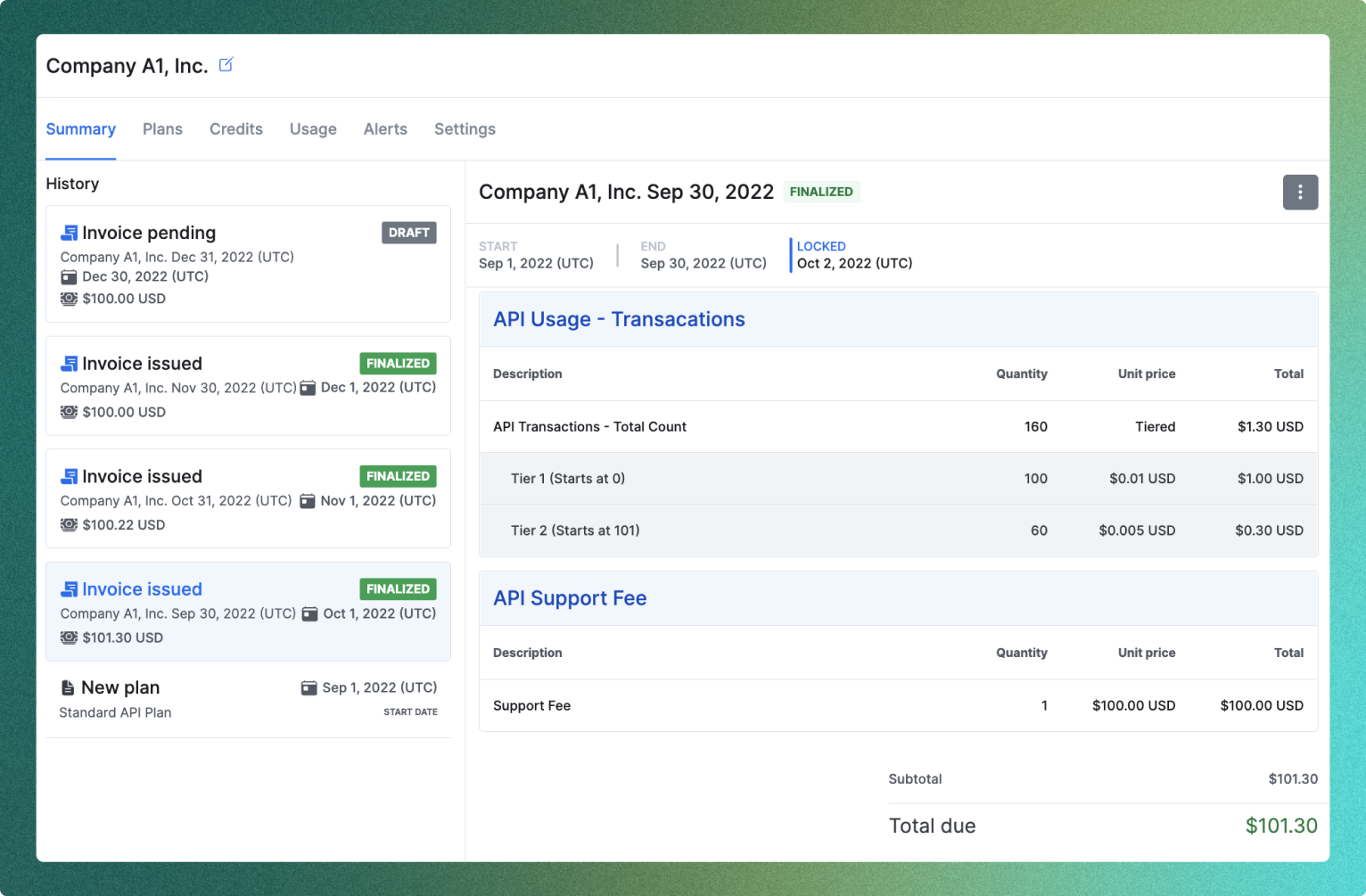The width and height of the screenshot is (1366, 896).
Task: Click the API Support Fee section header
Action: tap(570, 597)
